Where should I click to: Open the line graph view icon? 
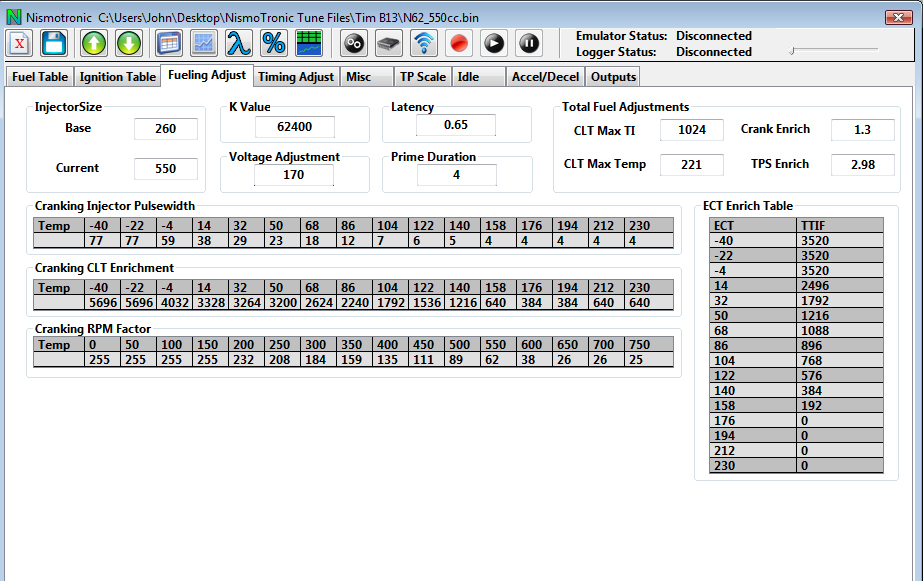point(204,44)
